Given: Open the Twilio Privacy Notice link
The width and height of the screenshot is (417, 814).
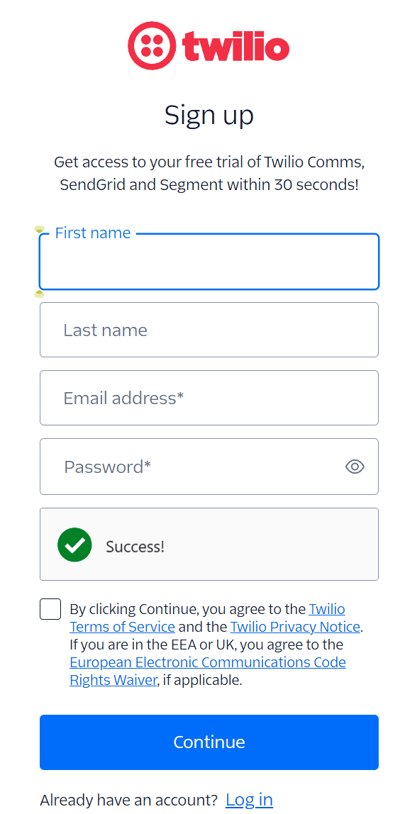Looking at the screenshot, I should click(x=295, y=627).
